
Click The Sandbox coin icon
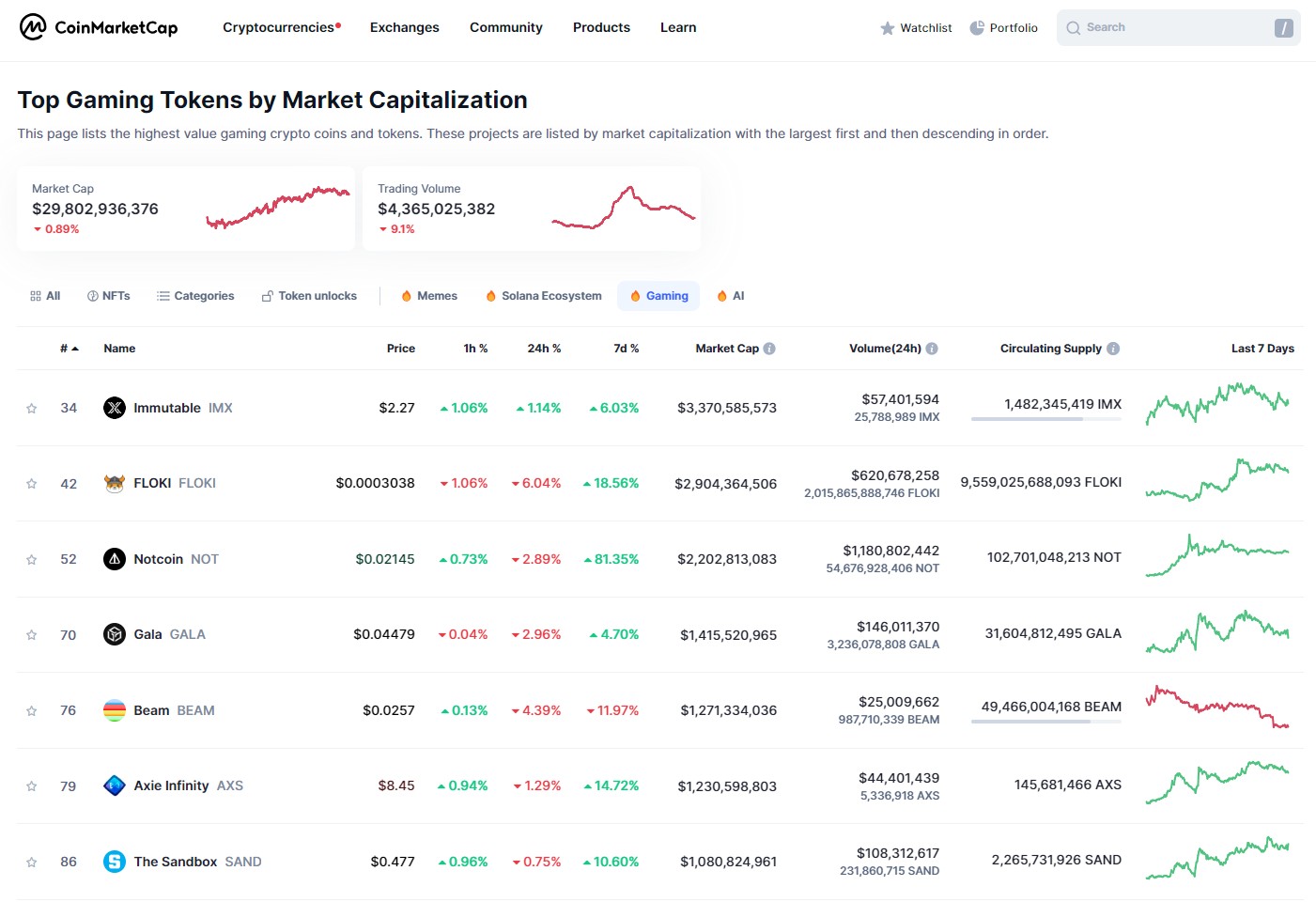[x=115, y=862]
